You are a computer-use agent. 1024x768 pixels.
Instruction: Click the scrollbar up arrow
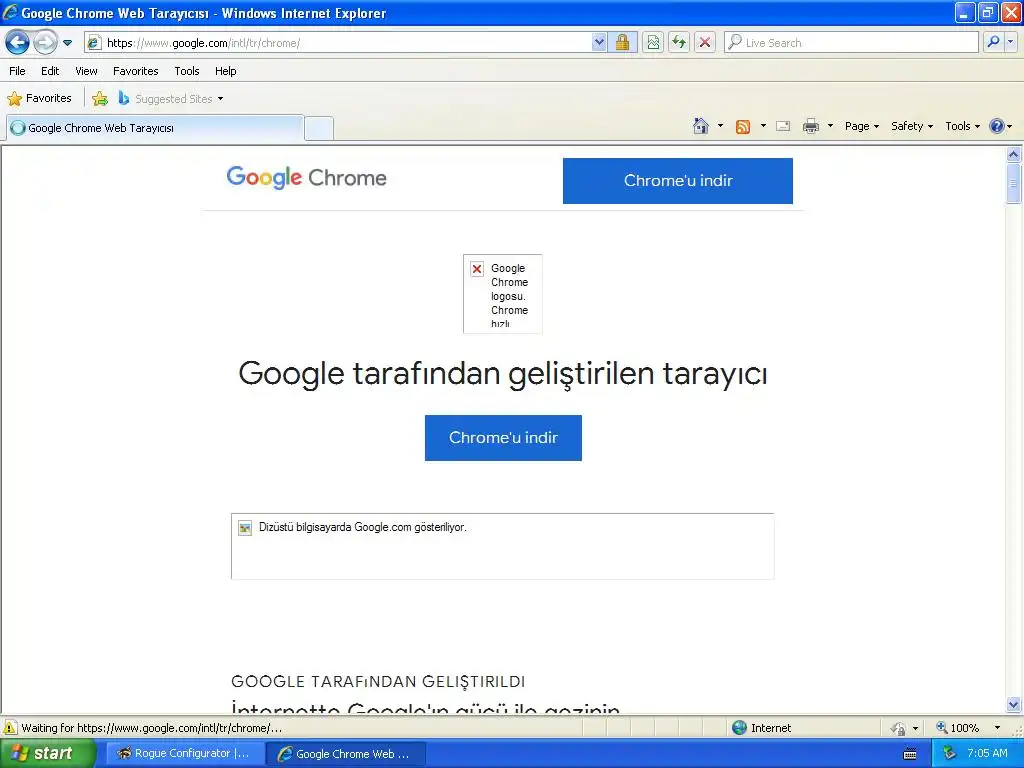point(1014,155)
